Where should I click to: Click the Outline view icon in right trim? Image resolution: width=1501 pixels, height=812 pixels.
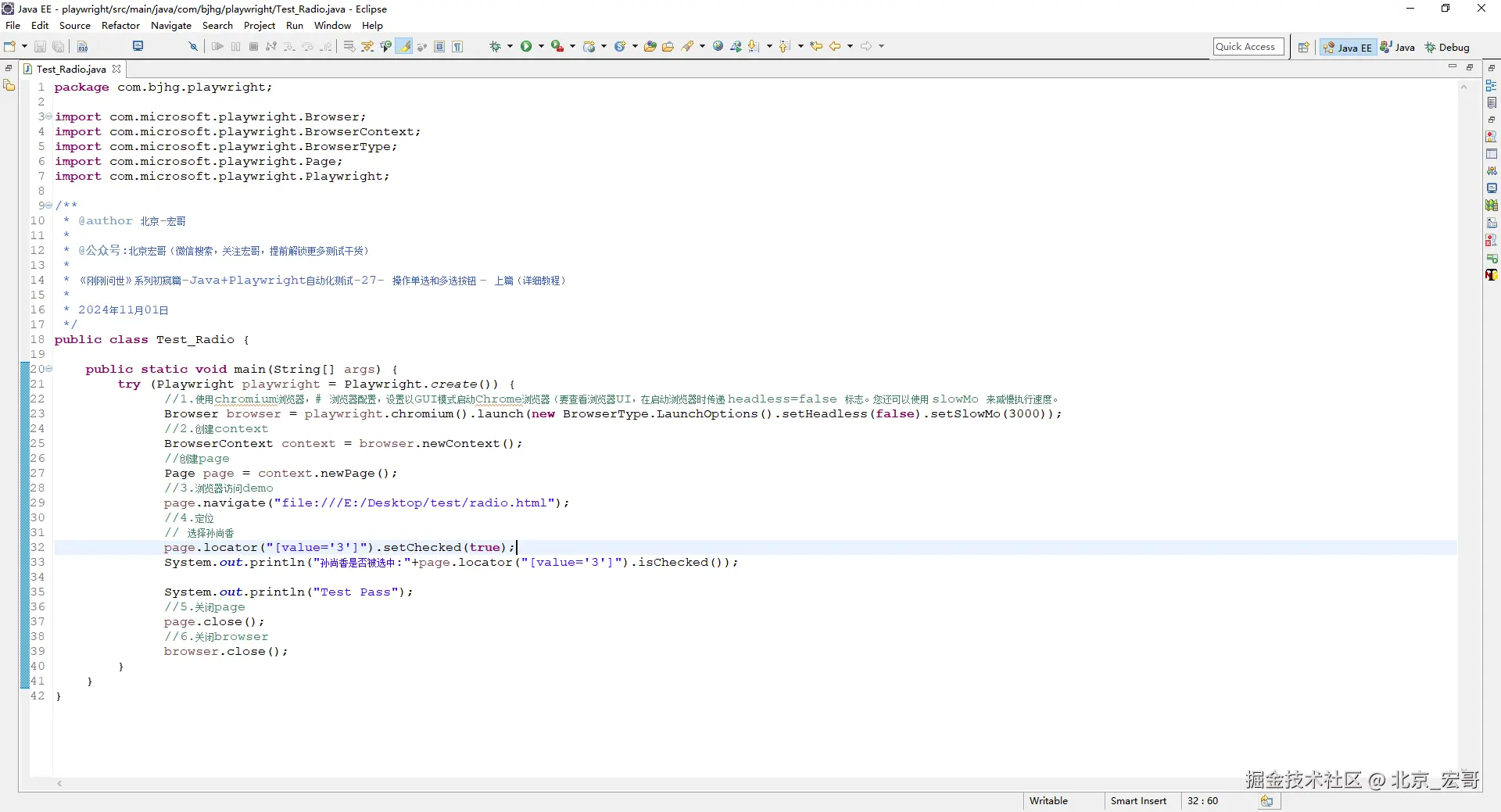(1492, 85)
